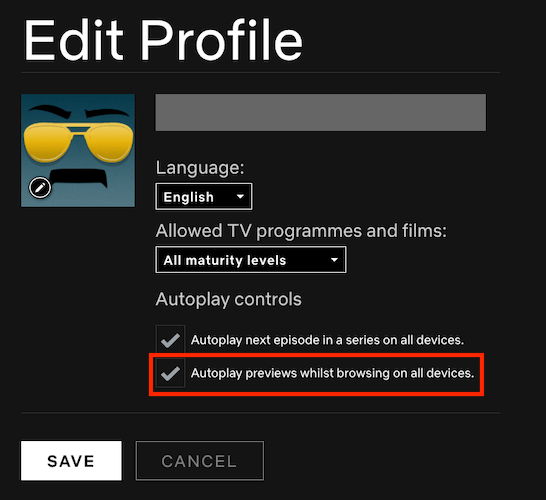Screen dimensions: 546x500
Task: Disable the Autoplay next episode checkbox
Action: (170, 340)
